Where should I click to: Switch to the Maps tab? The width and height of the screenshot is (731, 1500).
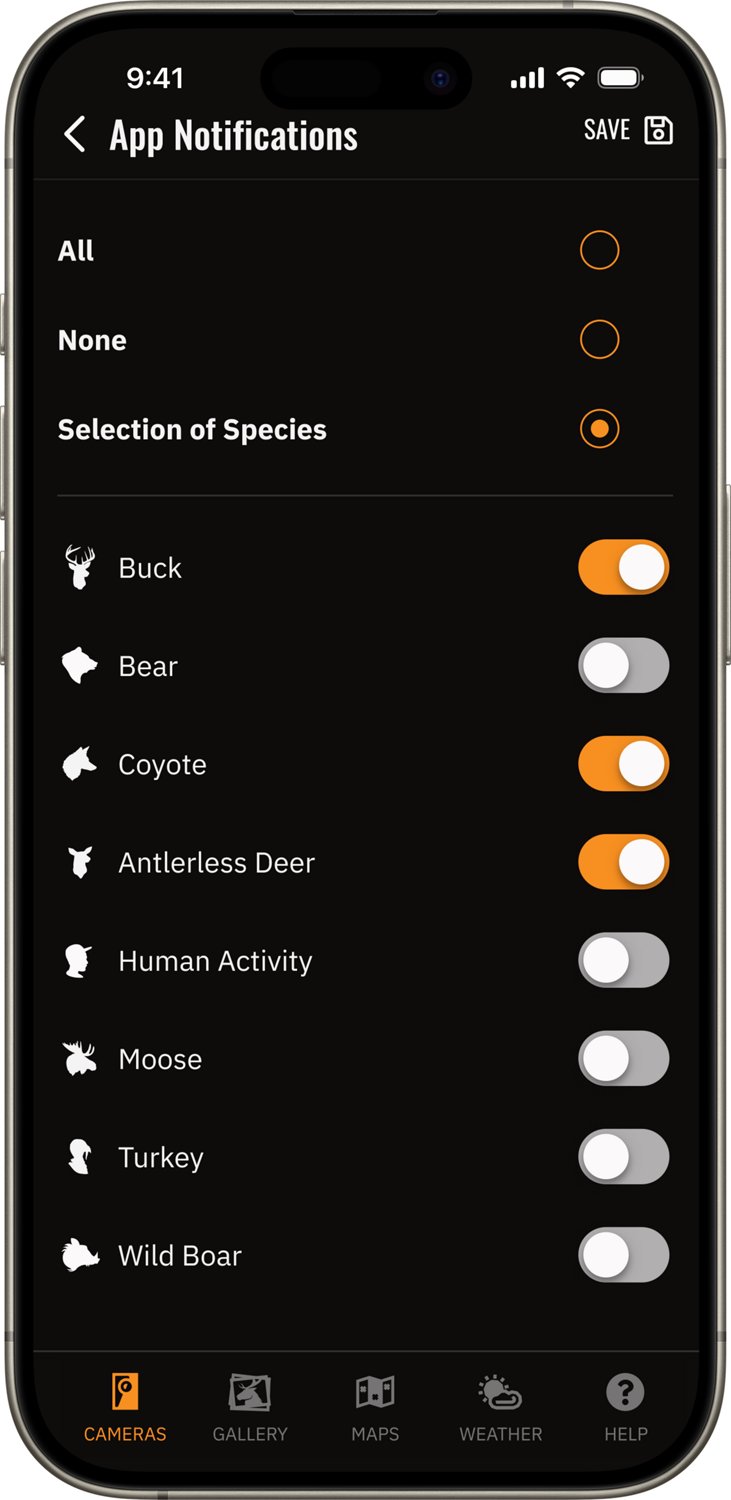375,1407
